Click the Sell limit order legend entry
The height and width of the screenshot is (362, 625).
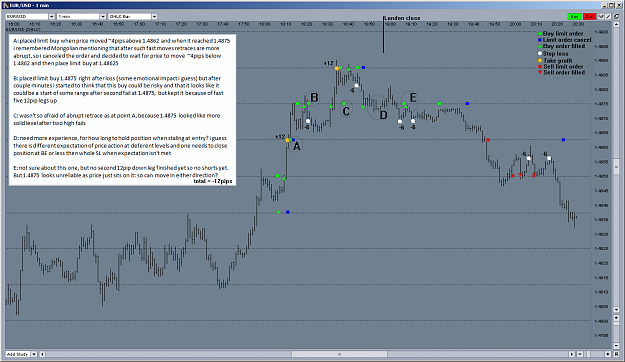coord(561,67)
